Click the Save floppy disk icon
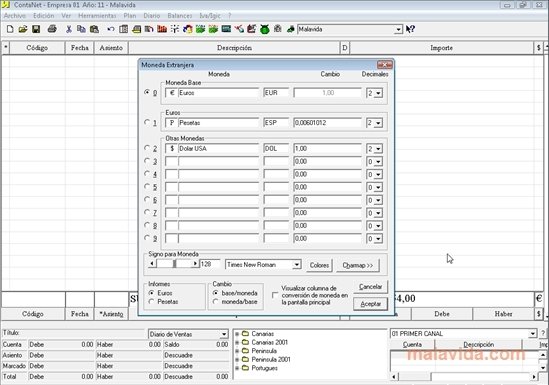Image resolution: width=549 pixels, height=385 pixels. [36, 29]
